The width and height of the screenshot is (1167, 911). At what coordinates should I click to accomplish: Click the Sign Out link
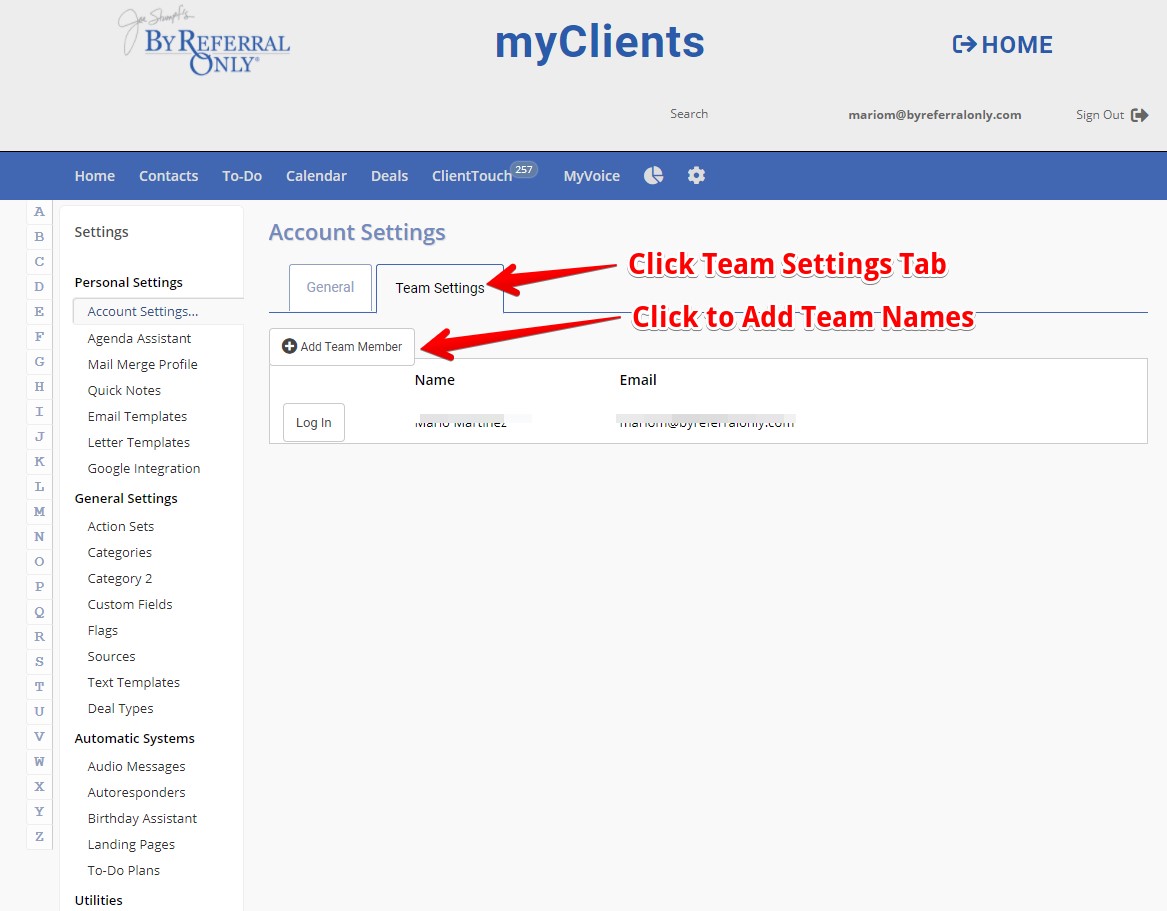coord(1100,115)
